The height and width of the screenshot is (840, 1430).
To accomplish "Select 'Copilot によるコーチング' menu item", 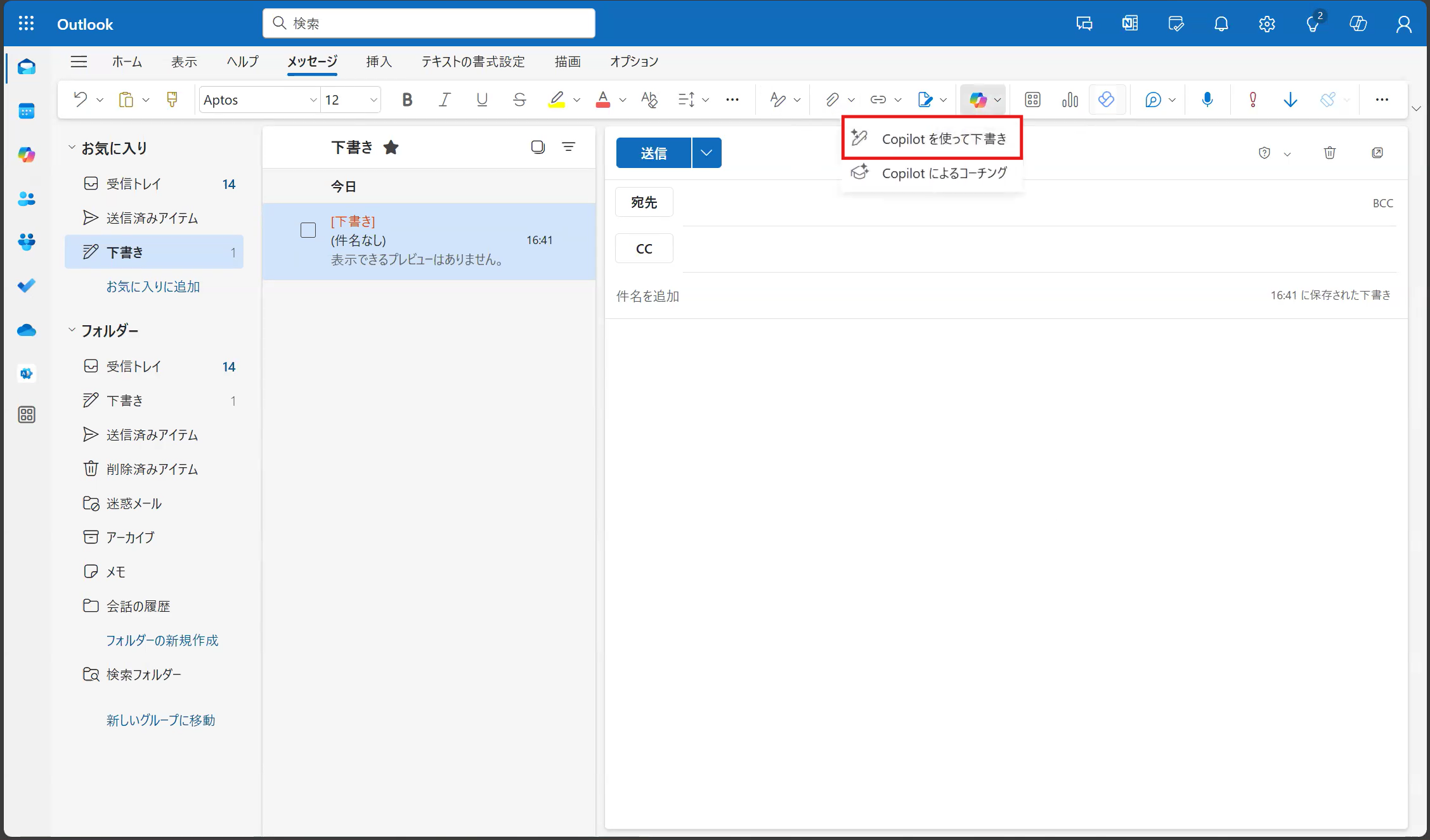I will (932, 173).
